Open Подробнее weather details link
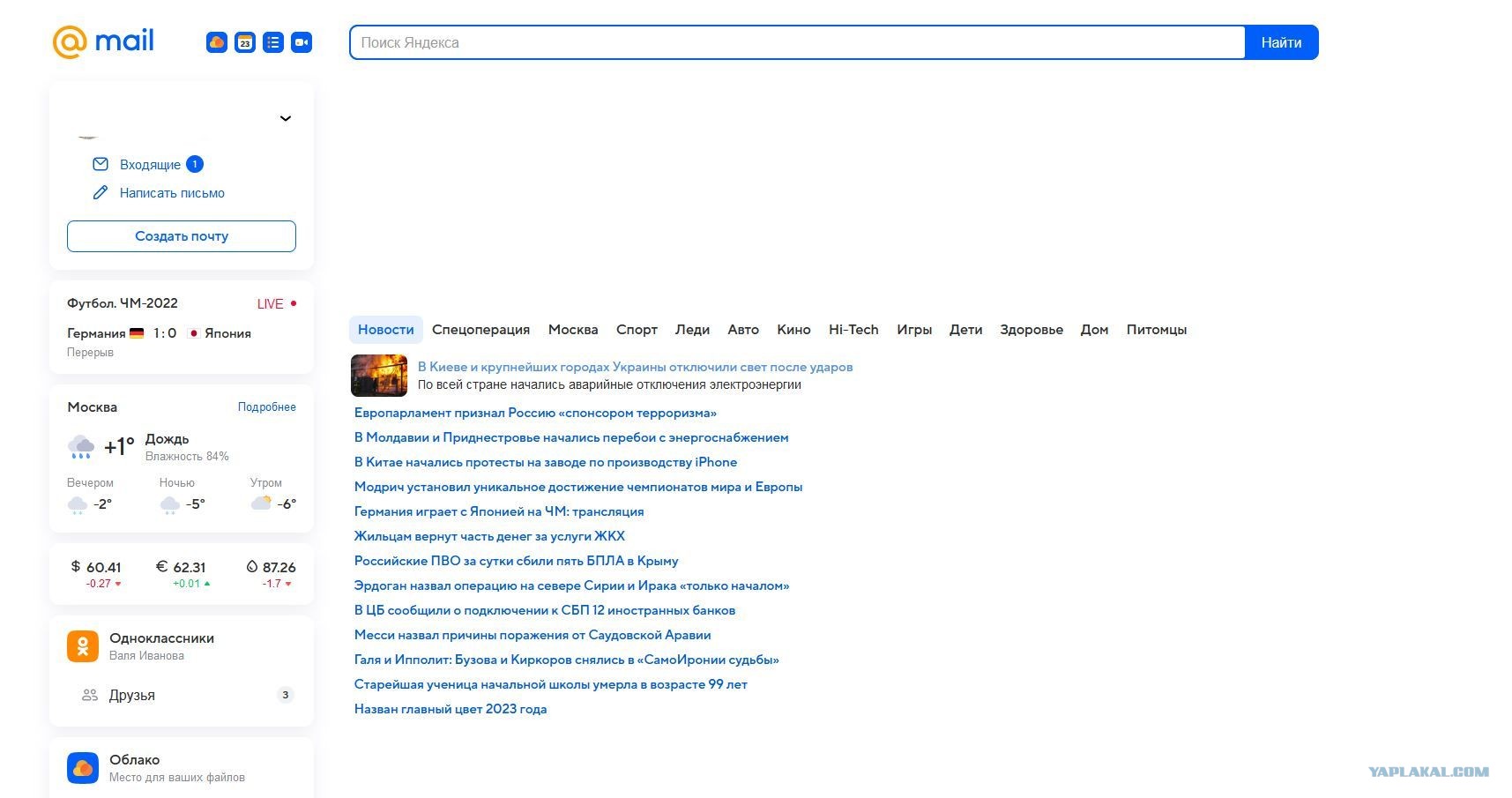The width and height of the screenshot is (1512, 798). (x=267, y=407)
